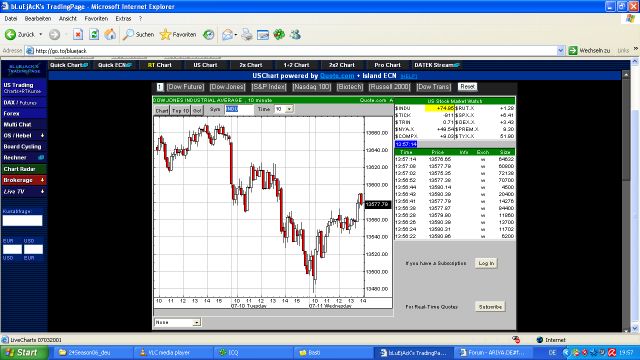Expand the Live TV sidebar menu

coord(42,191)
